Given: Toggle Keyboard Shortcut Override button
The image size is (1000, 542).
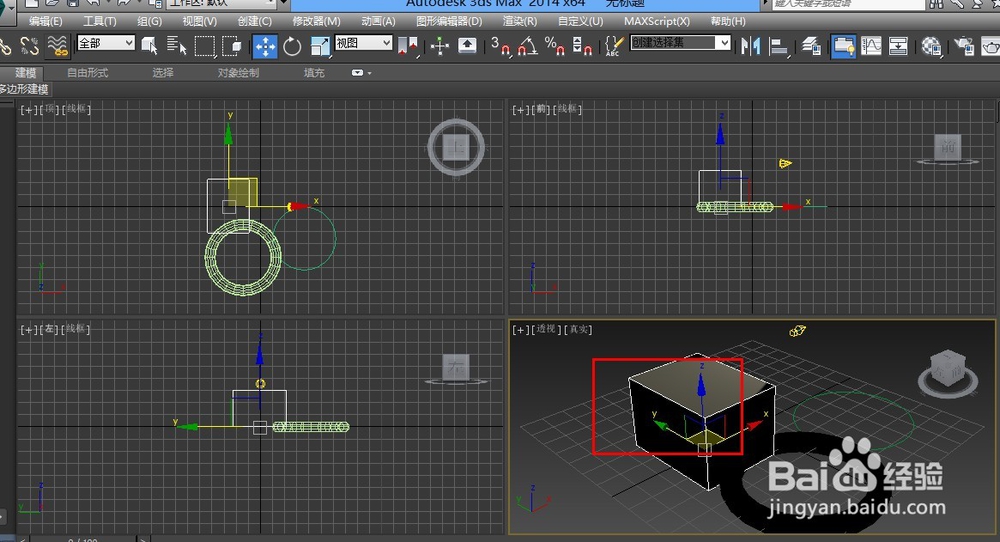Looking at the screenshot, I should (467, 46).
